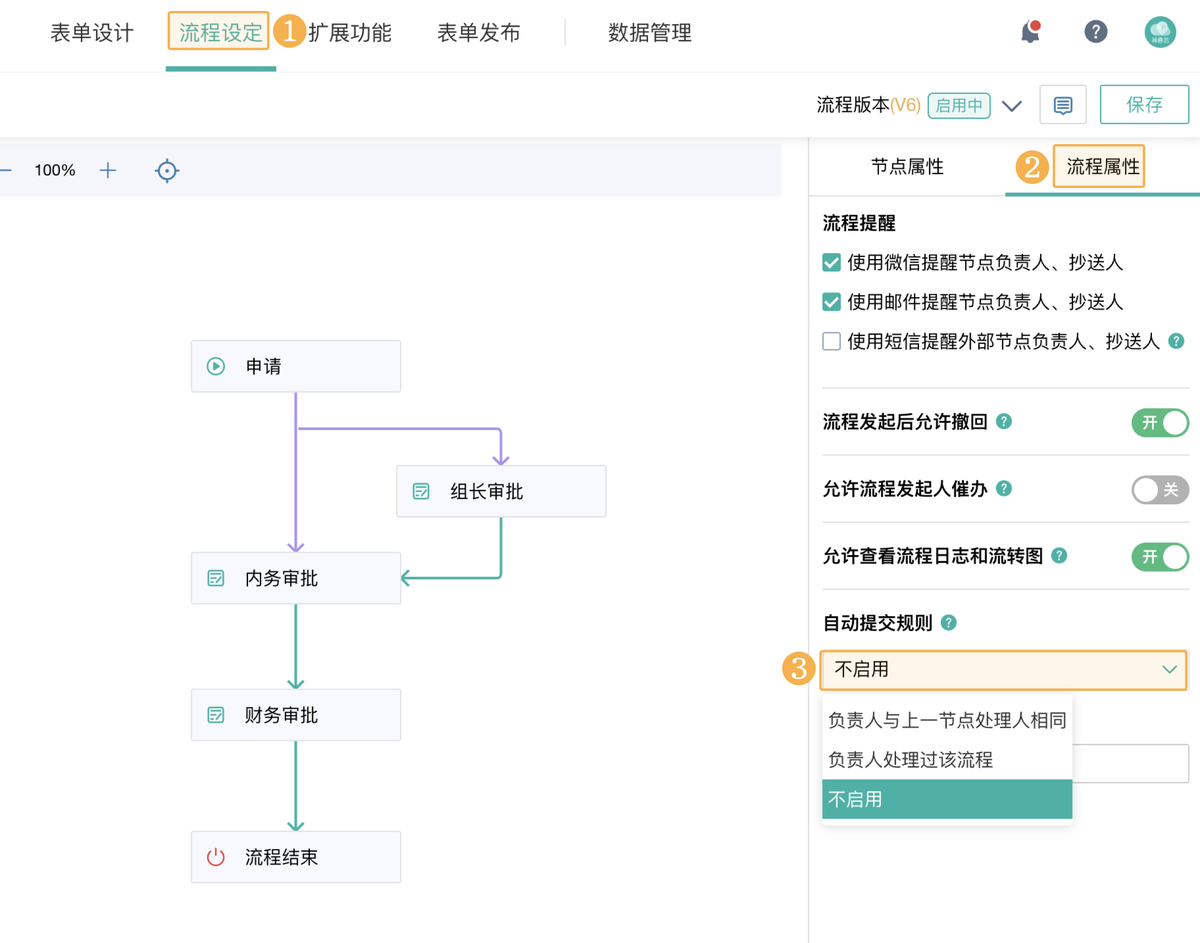
Task: Select the 财务审批 flow node
Action: [x=296, y=716]
